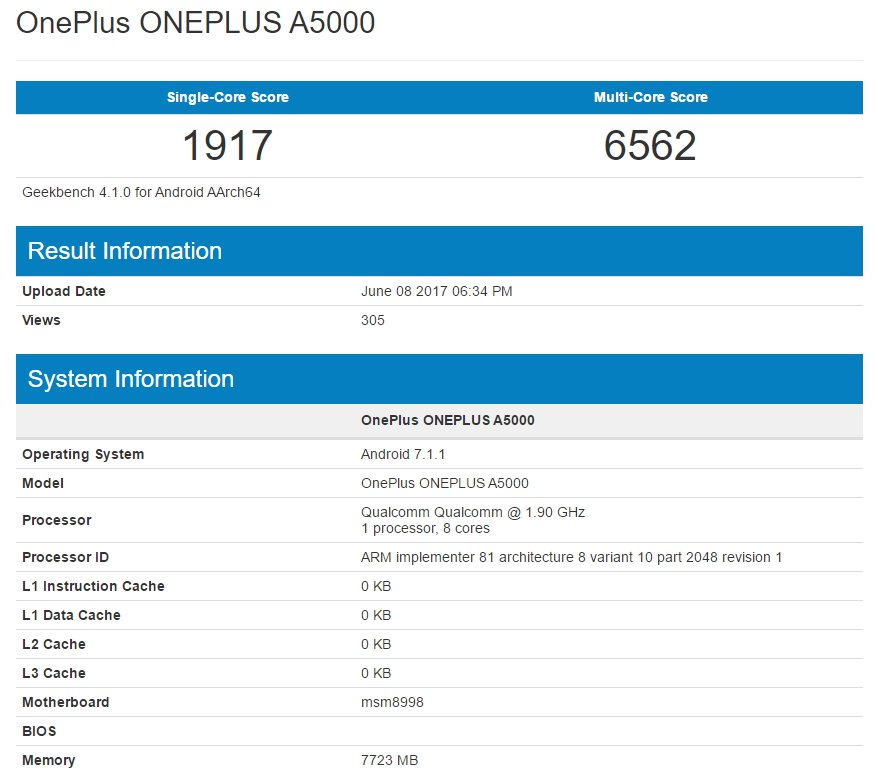
Task: Select the msm8998 motherboard value
Action: tap(393, 703)
